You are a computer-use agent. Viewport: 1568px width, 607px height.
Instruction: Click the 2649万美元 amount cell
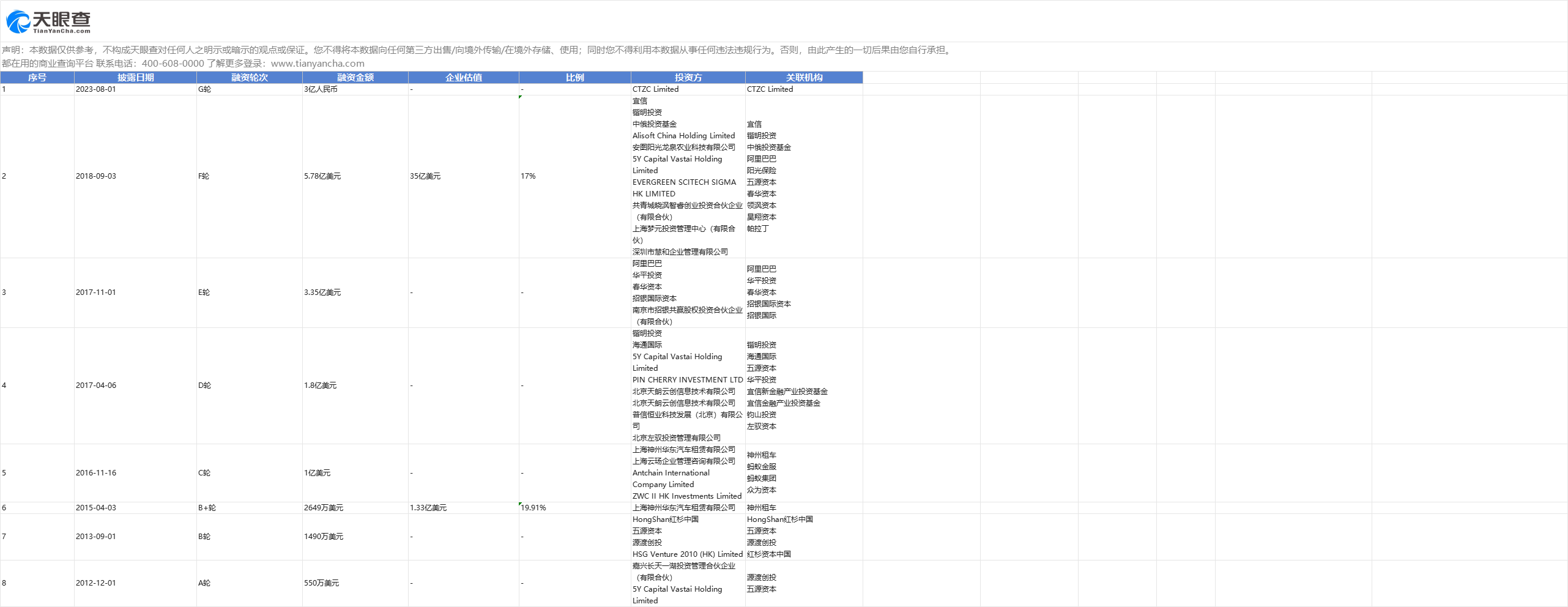355,508
